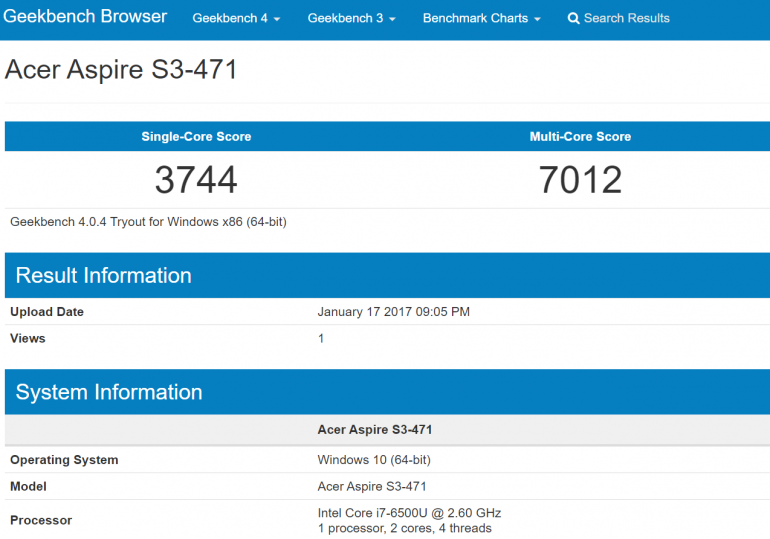770x539 pixels.
Task: Select the Intel Core i7-6500U @ 2.60 GHz text
Action: [409, 513]
